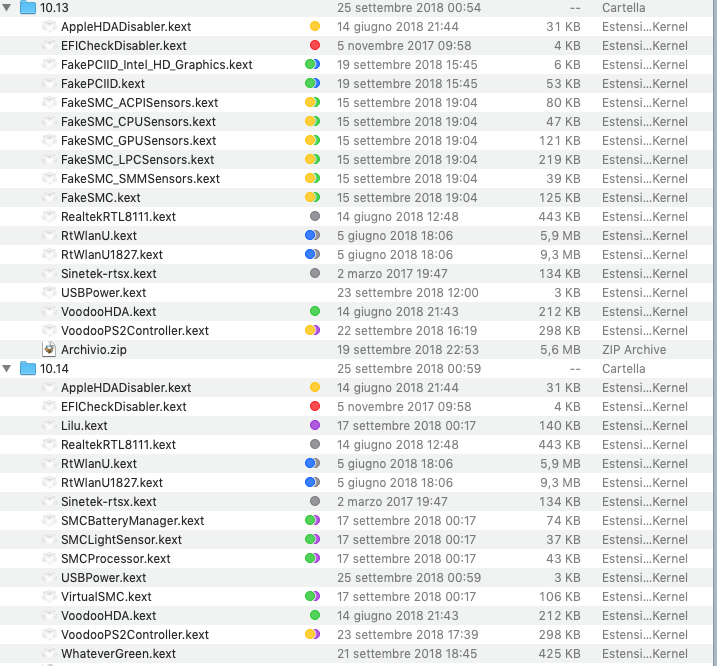The height and width of the screenshot is (666, 717).
Task: Click red tag dot of EFICheckDisabler.kext in 10.13
Action: tap(315, 45)
